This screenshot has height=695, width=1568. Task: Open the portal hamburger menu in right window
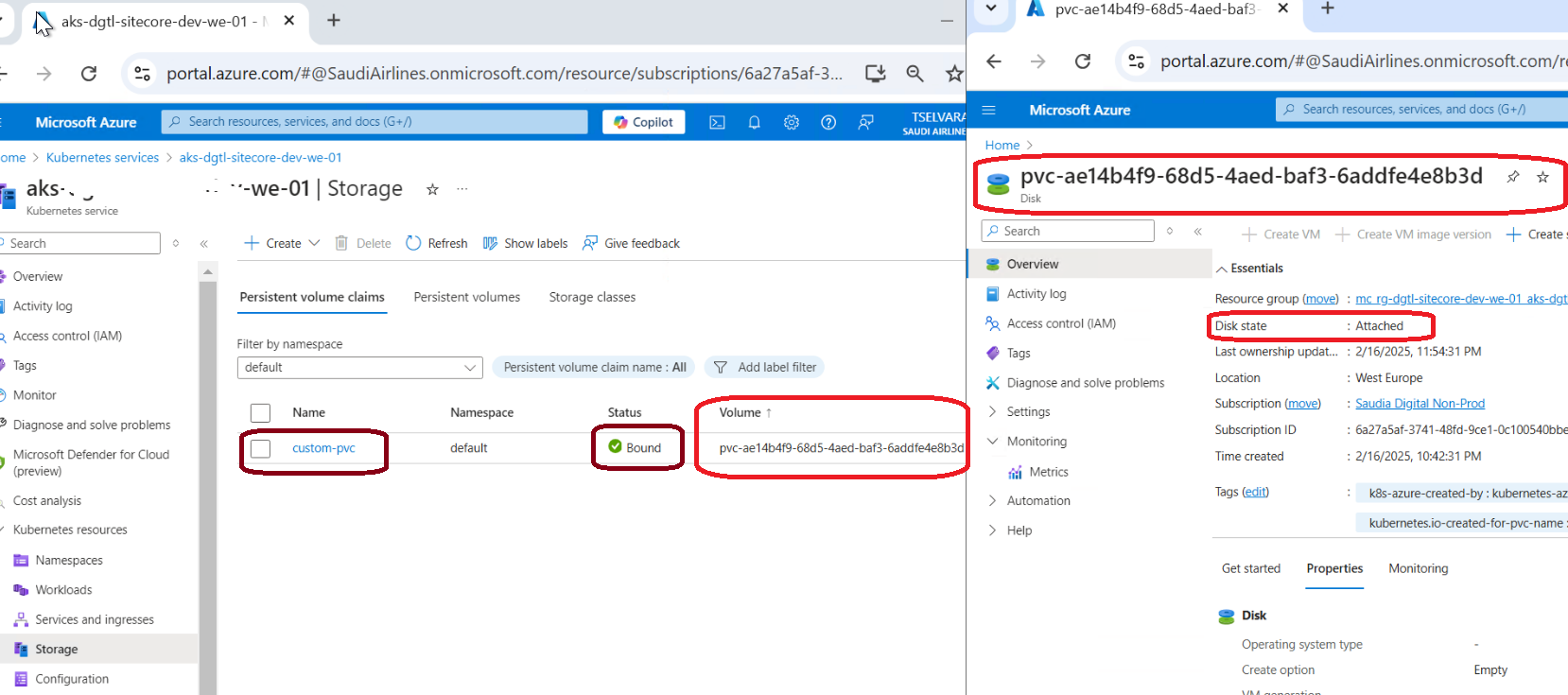point(988,110)
